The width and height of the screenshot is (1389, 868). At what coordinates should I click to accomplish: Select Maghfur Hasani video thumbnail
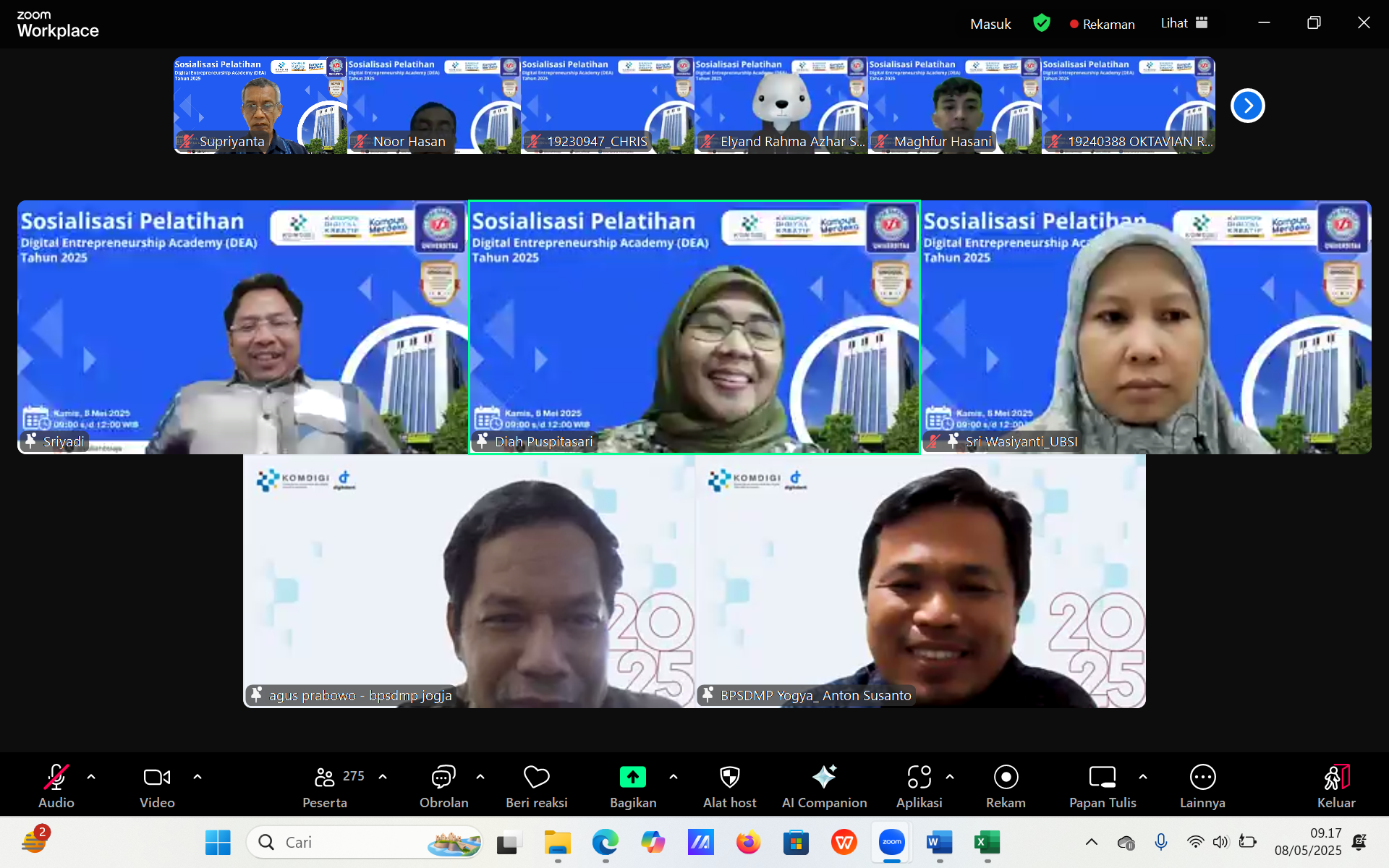point(954,105)
